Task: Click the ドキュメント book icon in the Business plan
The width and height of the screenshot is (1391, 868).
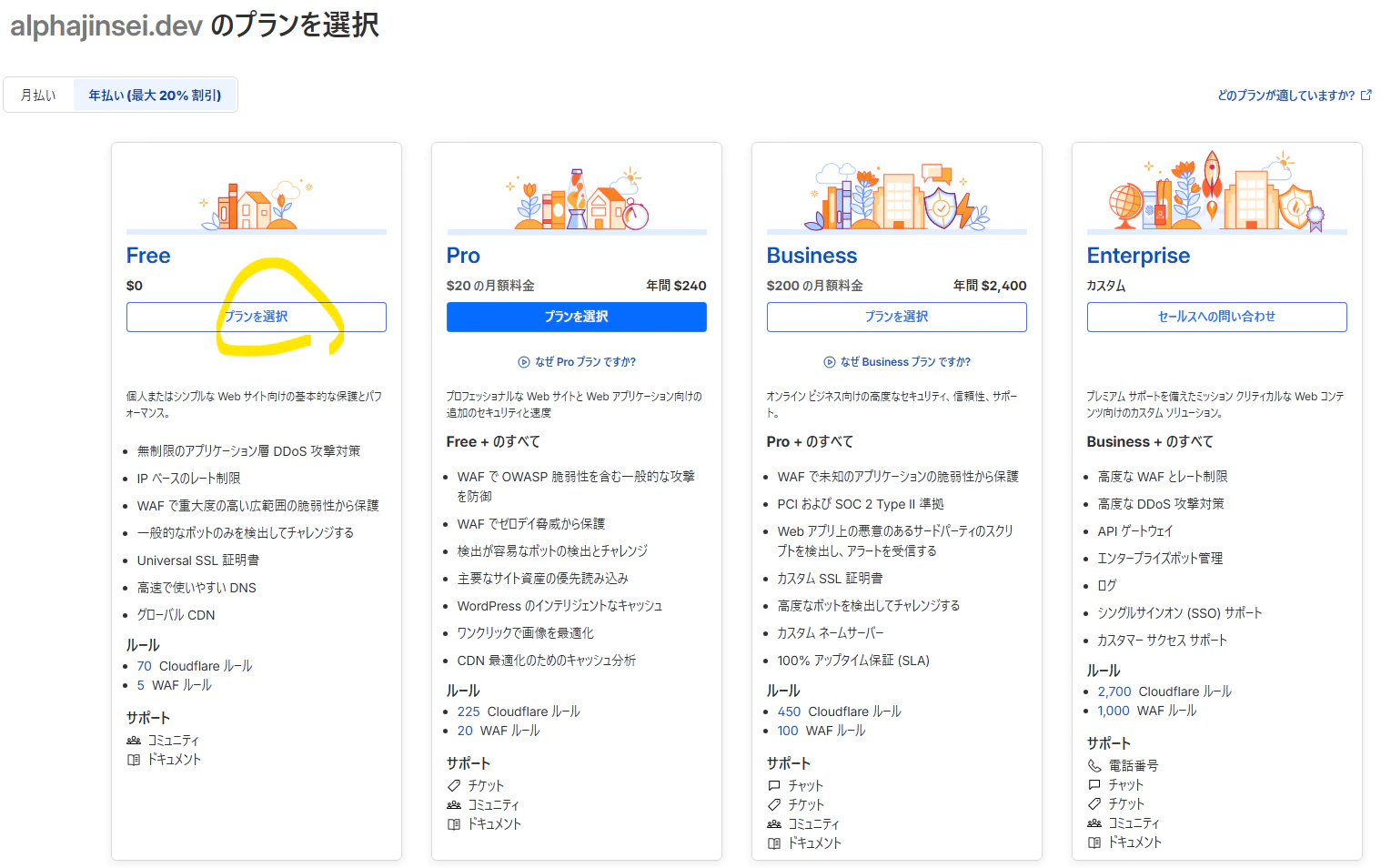Action: (x=774, y=843)
